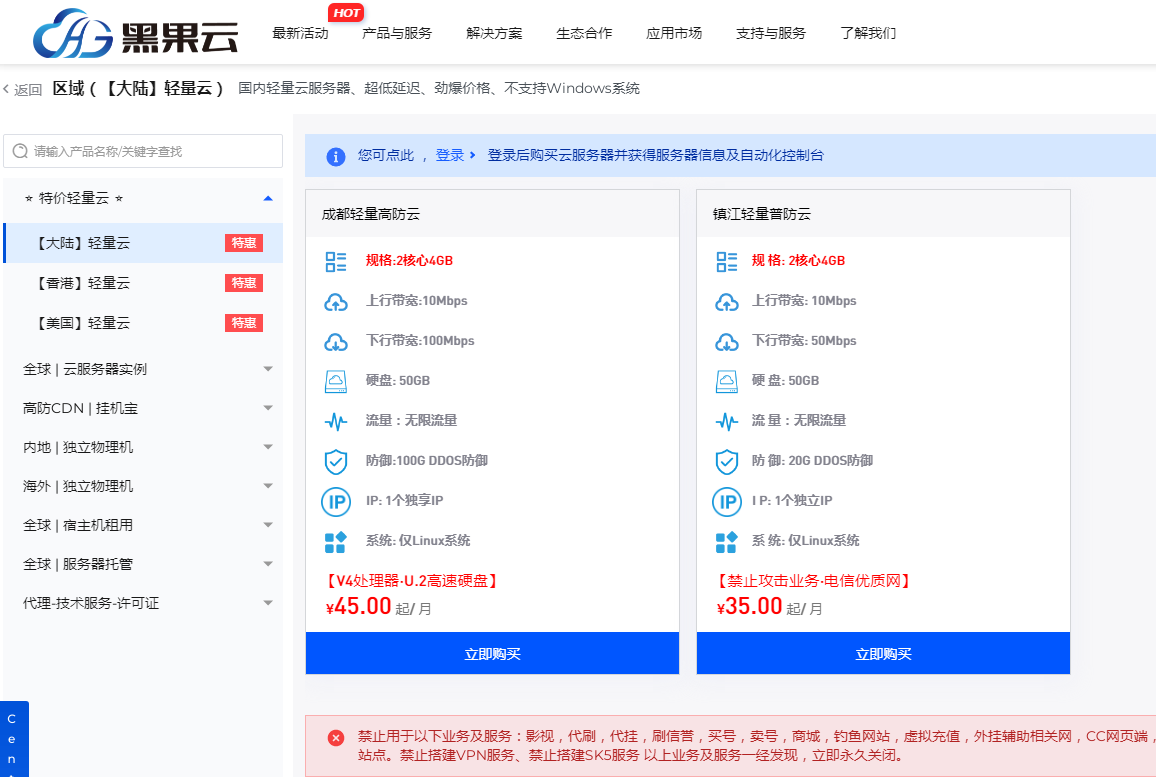Click the download bandwidth cloud icon on 镇江轻量普防云
Screen dimensions: 1156x777
coord(727,341)
